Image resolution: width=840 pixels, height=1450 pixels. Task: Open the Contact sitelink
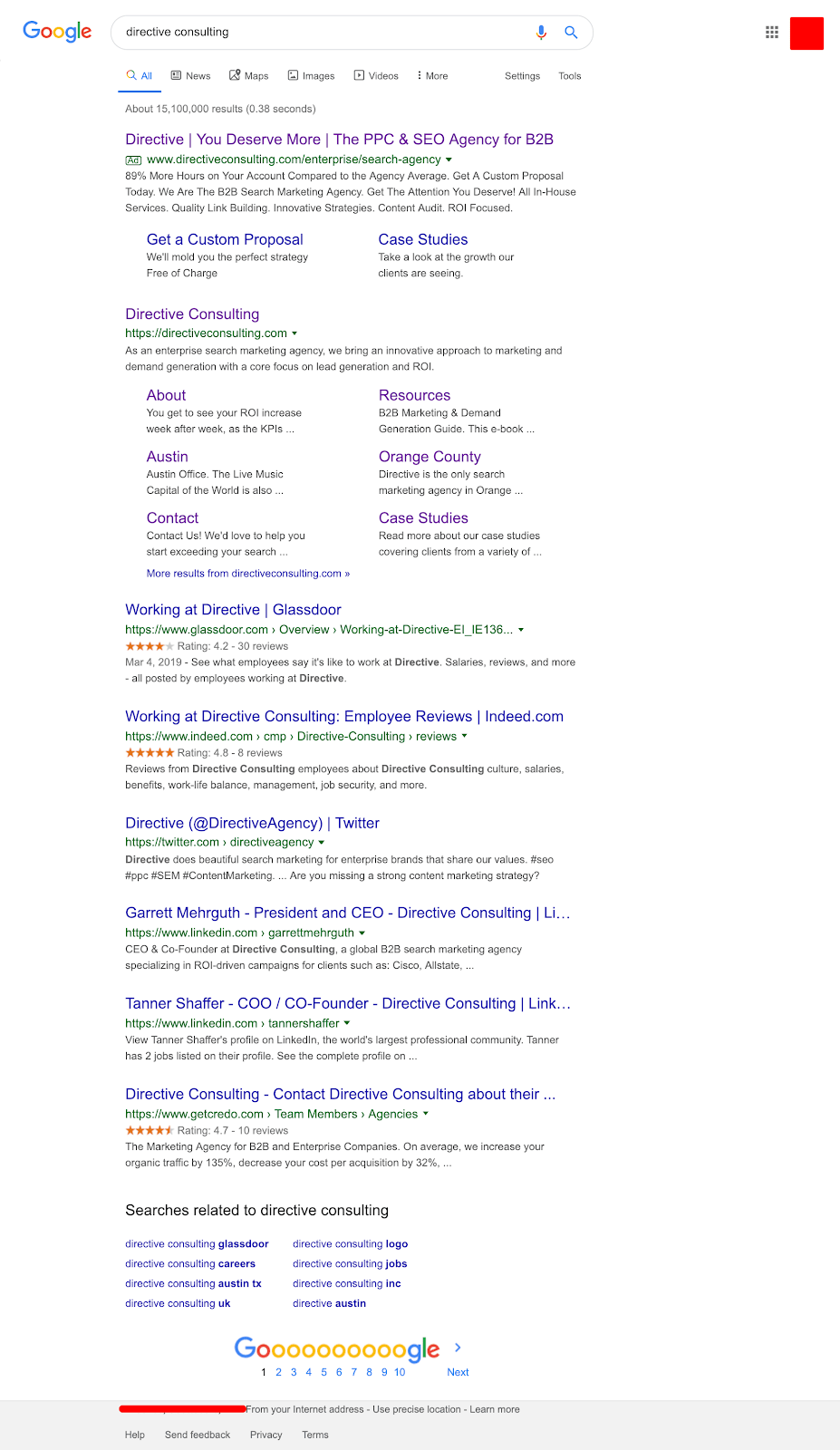(172, 518)
